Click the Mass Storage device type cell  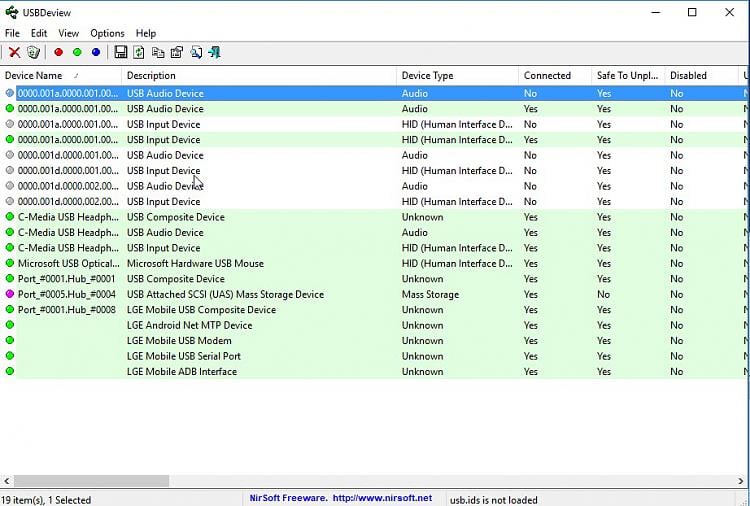click(x=430, y=294)
